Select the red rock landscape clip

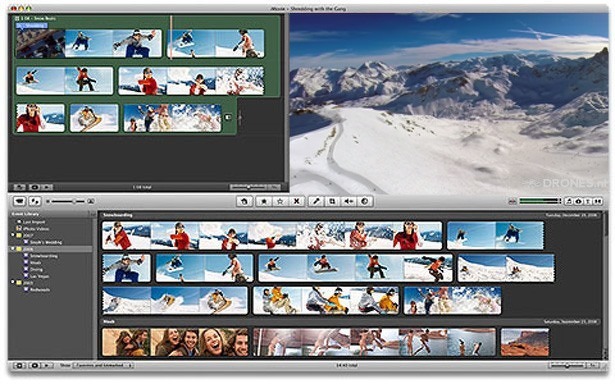525,342
